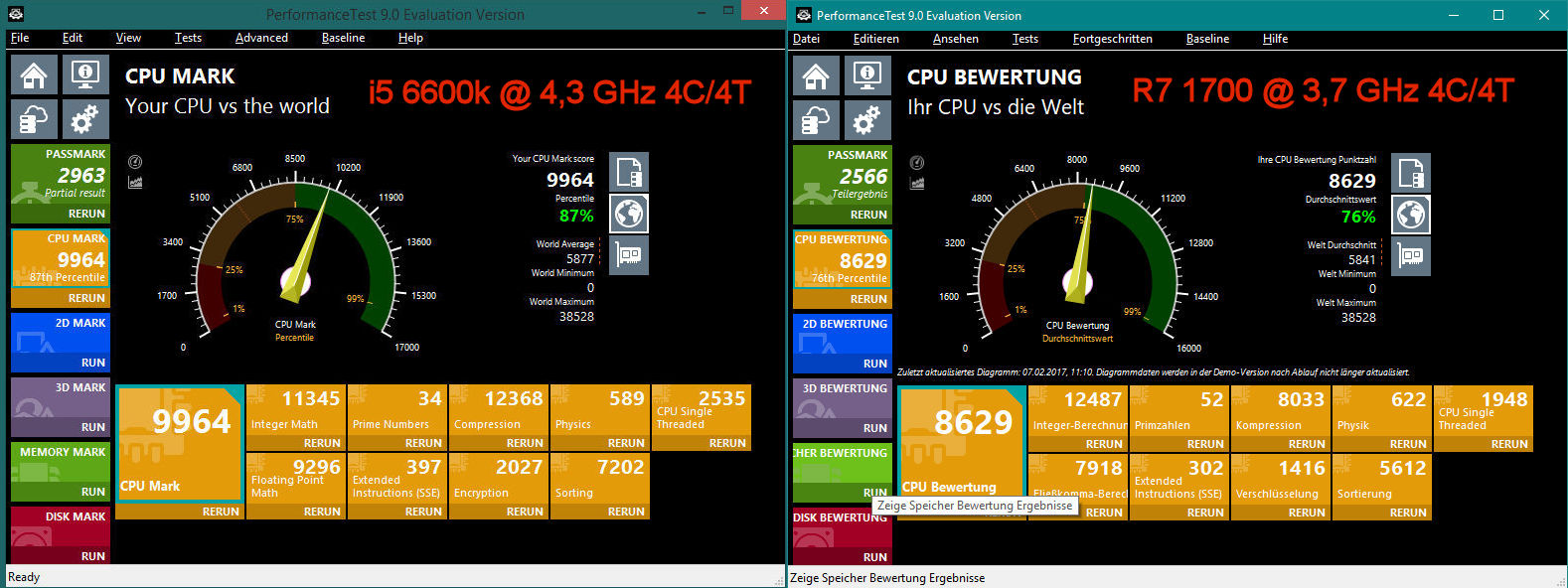Click the cloud baseline icon in left window
Screen dimensions: 1568x588
[34, 119]
